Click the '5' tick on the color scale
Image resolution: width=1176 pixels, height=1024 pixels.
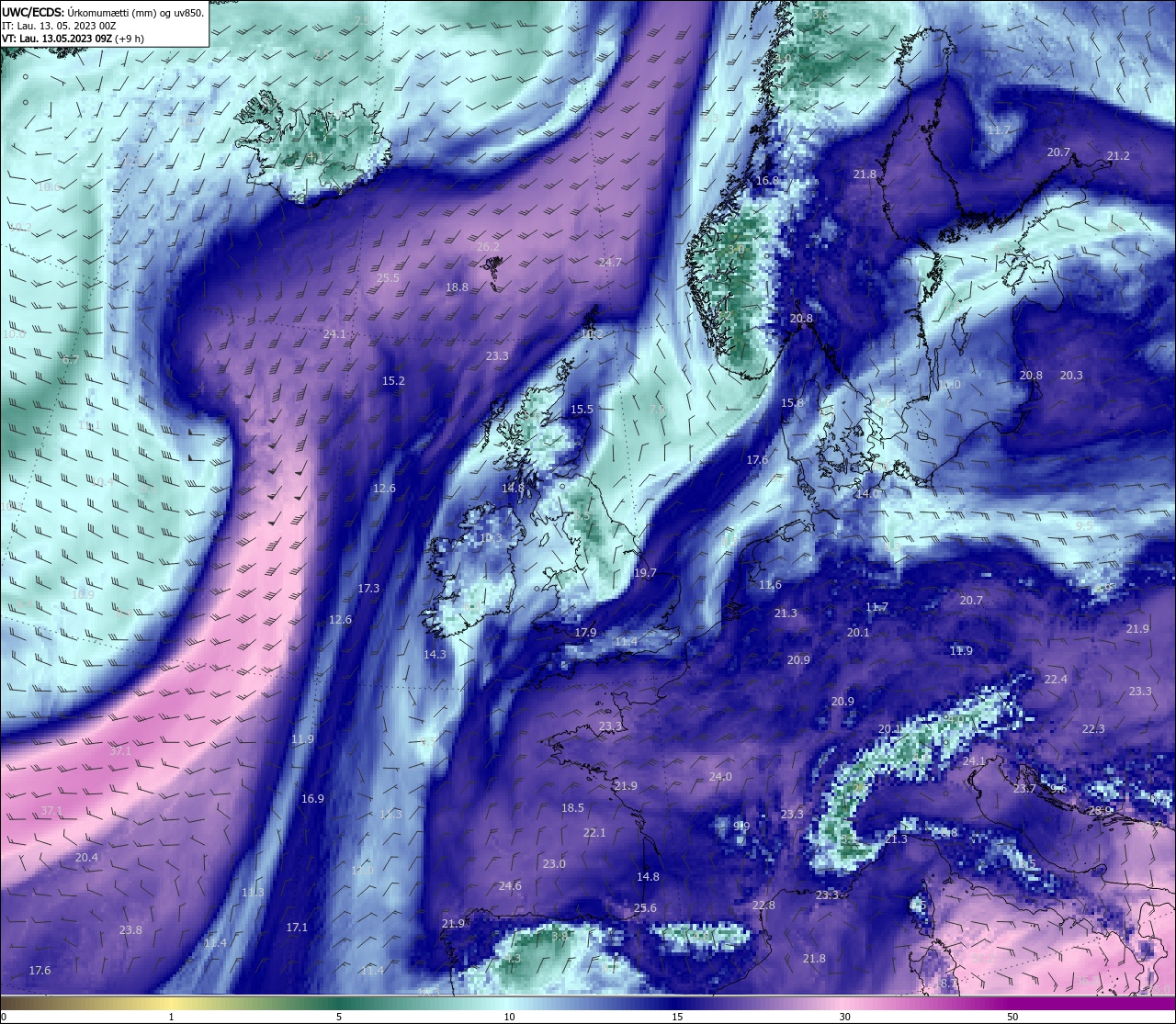coord(339,1017)
